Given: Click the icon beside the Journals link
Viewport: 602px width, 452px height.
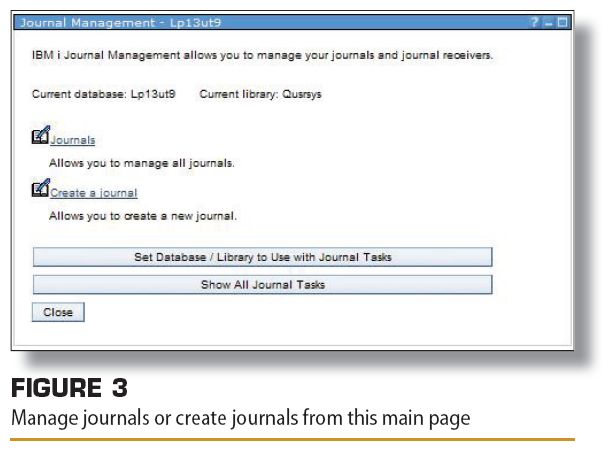Looking at the screenshot, I should [x=41, y=135].
